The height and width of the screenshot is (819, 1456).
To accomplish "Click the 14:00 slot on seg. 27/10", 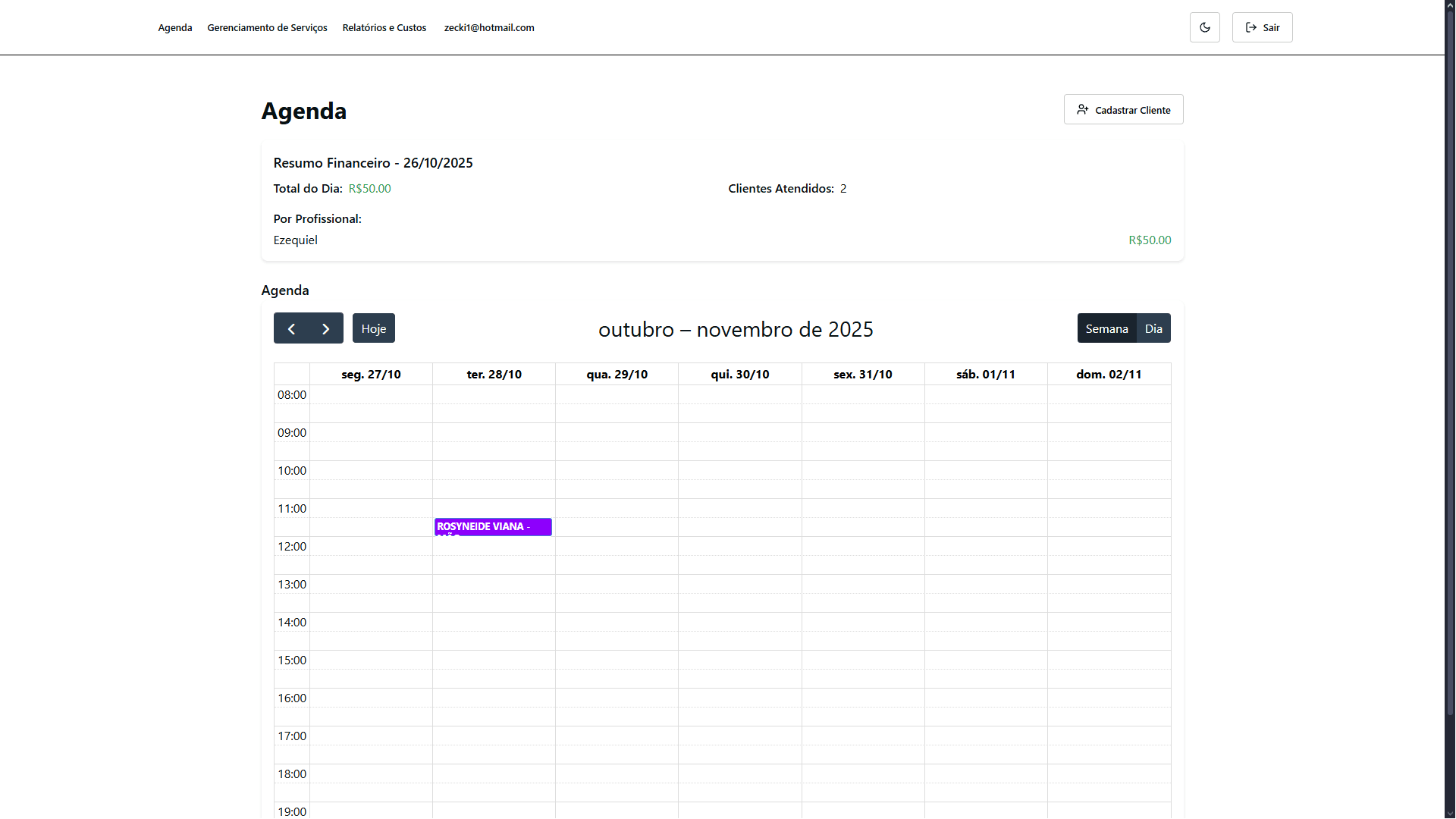I will 371,622.
